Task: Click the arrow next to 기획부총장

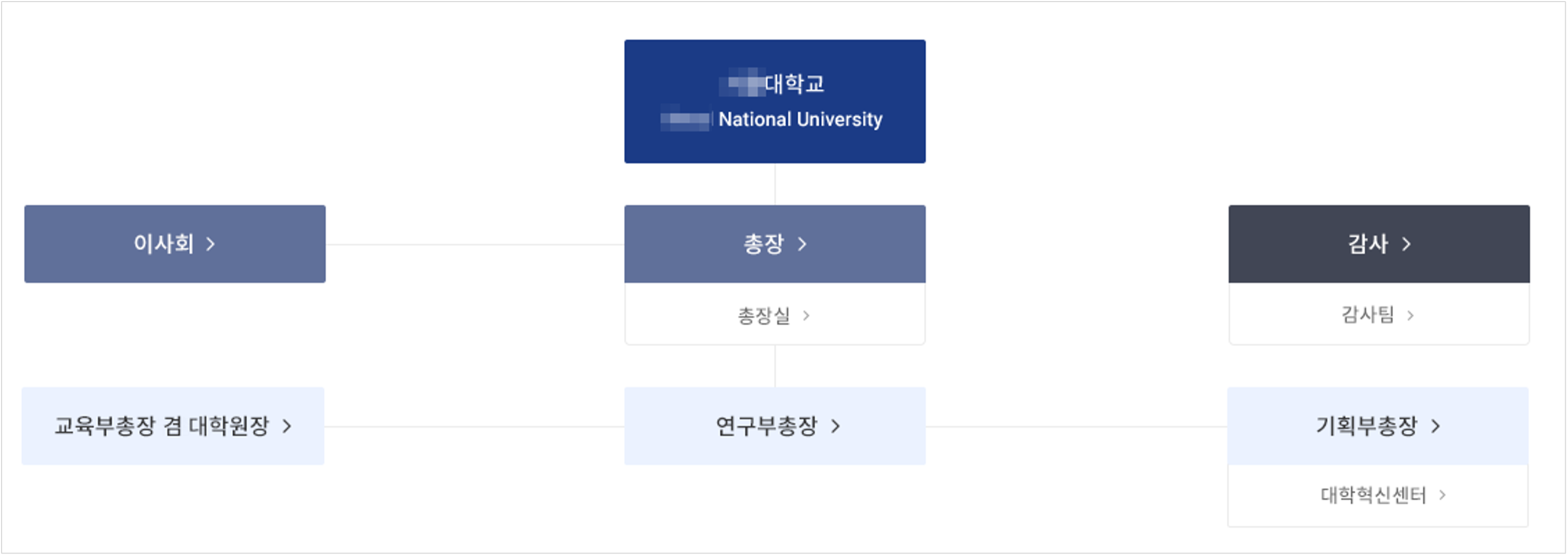Action: point(1436,426)
